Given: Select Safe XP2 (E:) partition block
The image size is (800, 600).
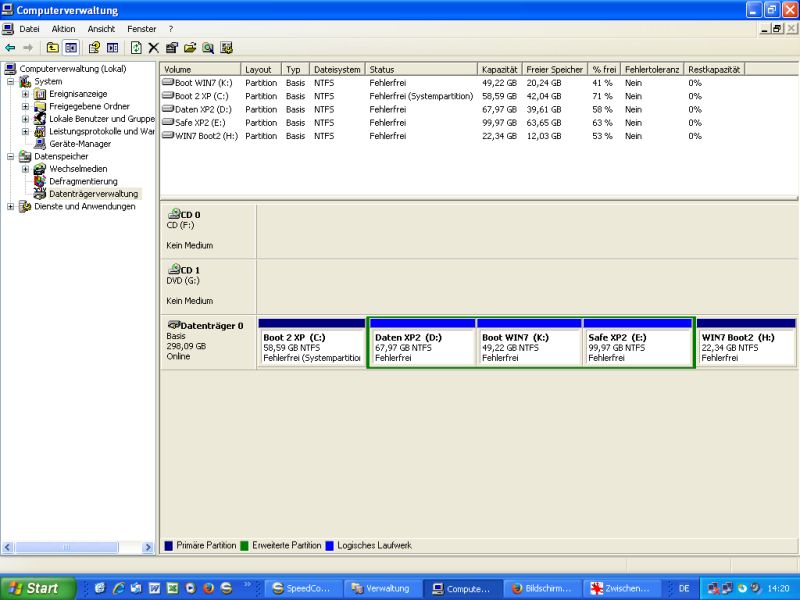Looking at the screenshot, I should point(637,342).
